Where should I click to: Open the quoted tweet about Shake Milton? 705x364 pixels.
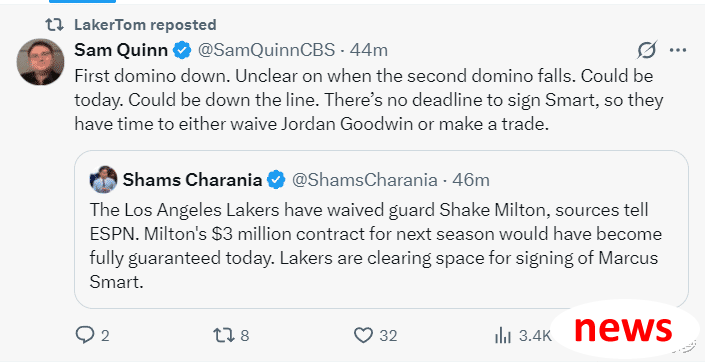tap(381, 229)
